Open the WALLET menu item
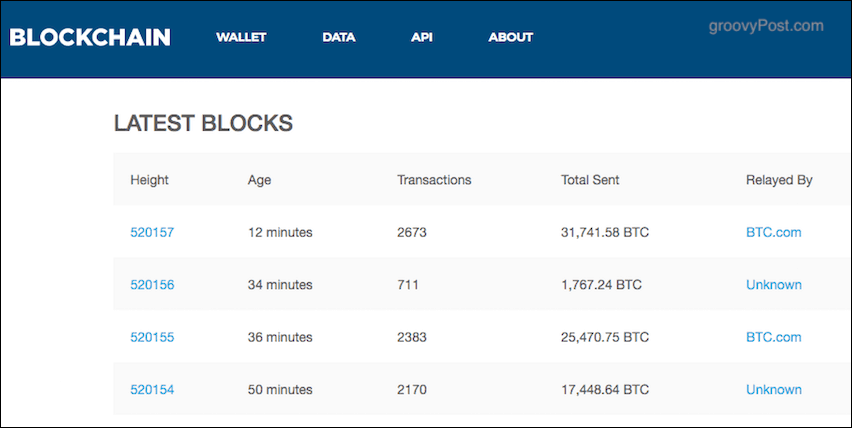The width and height of the screenshot is (852, 428). (241, 37)
